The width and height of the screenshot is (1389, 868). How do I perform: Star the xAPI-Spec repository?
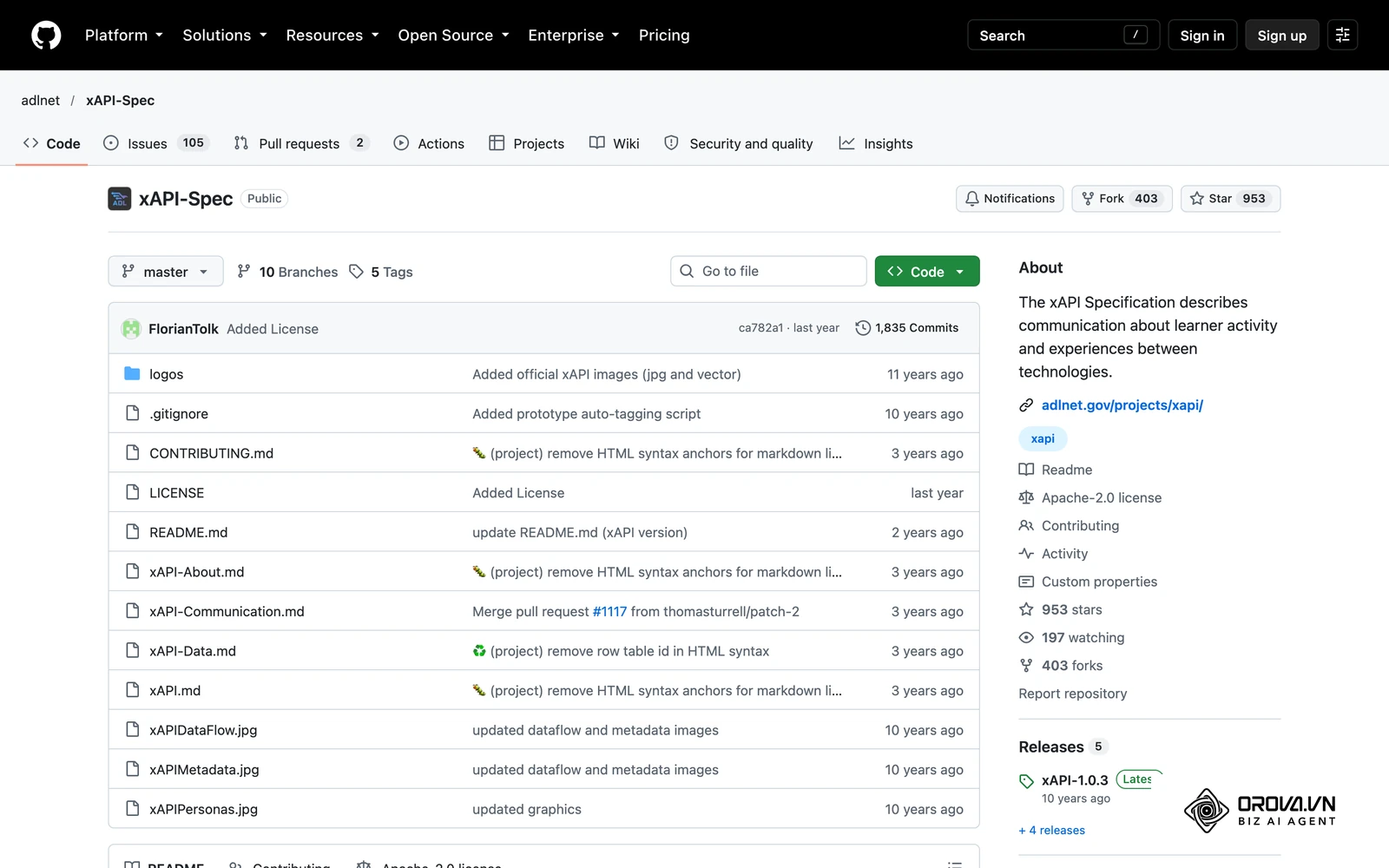1230,199
